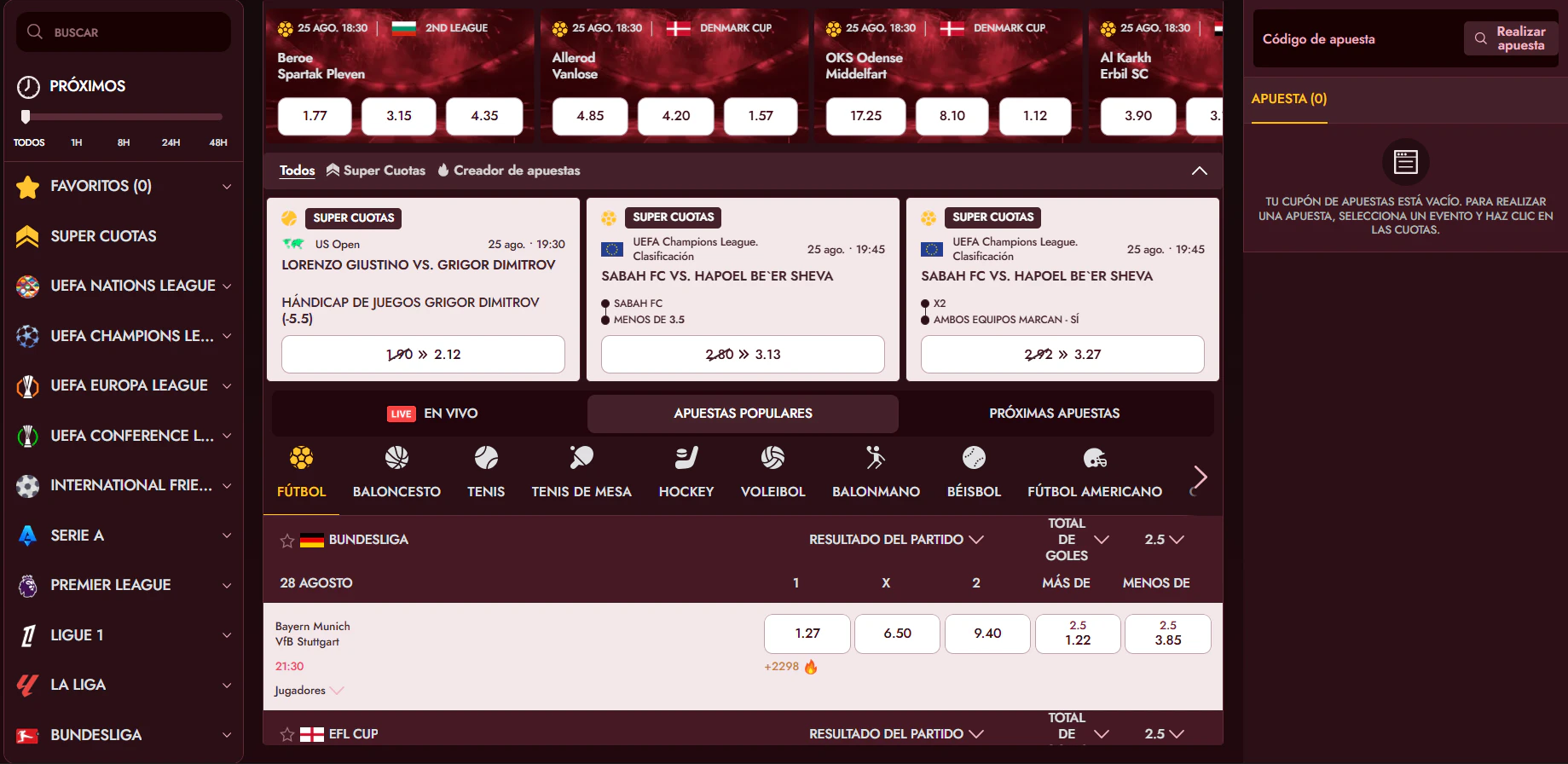Select UEFA Europa League icon
Viewport: 1568px width, 764px height.
coord(27,386)
